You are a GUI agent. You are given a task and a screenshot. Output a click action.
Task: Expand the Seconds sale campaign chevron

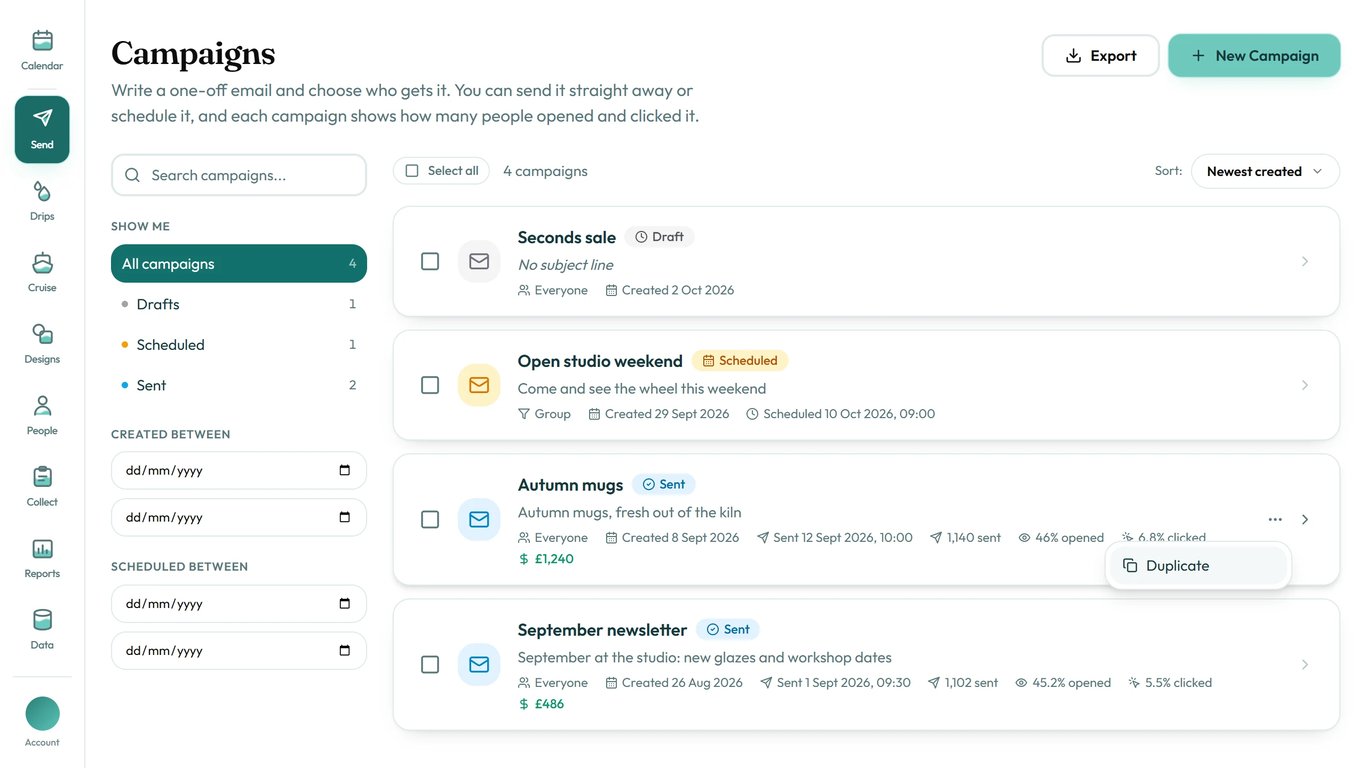pos(1305,261)
